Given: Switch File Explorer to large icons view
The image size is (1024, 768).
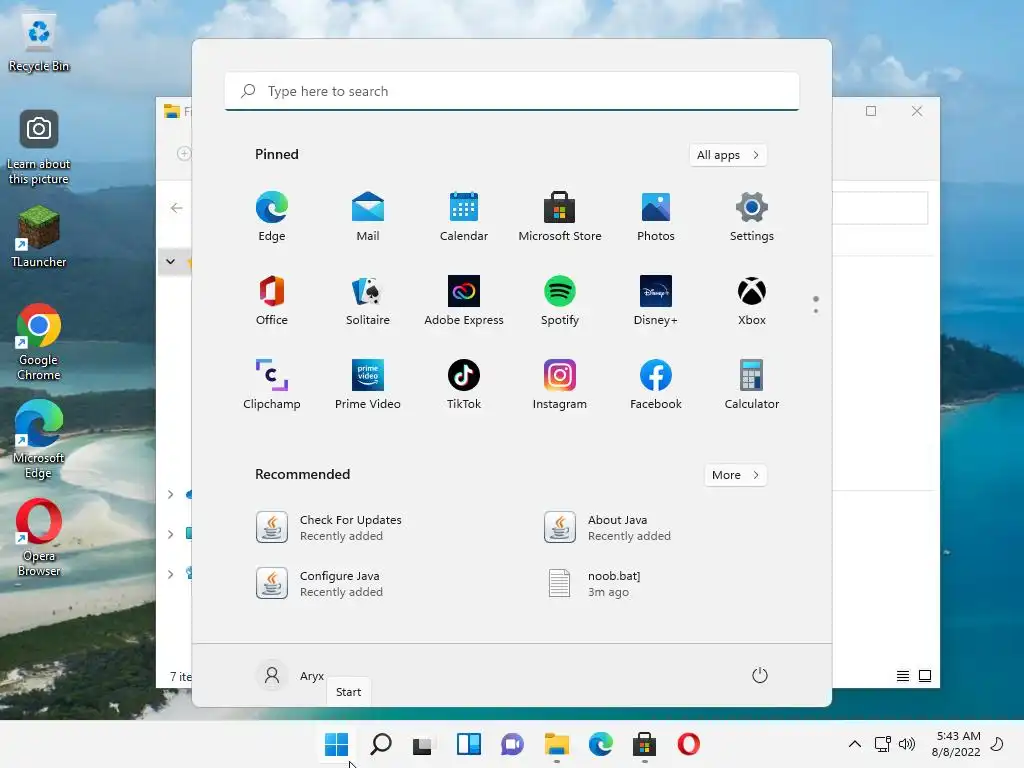Looking at the screenshot, I should [925, 676].
